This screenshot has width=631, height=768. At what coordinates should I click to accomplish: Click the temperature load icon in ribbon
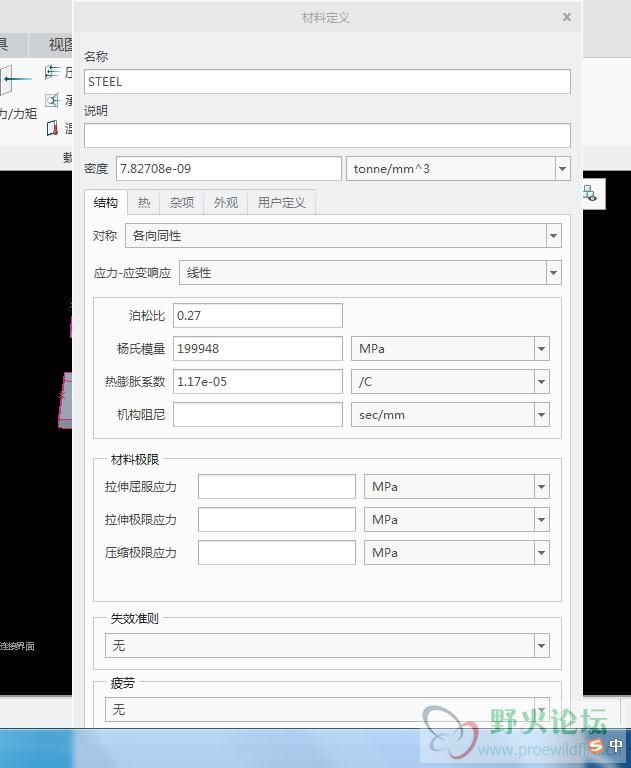(52, 128)
